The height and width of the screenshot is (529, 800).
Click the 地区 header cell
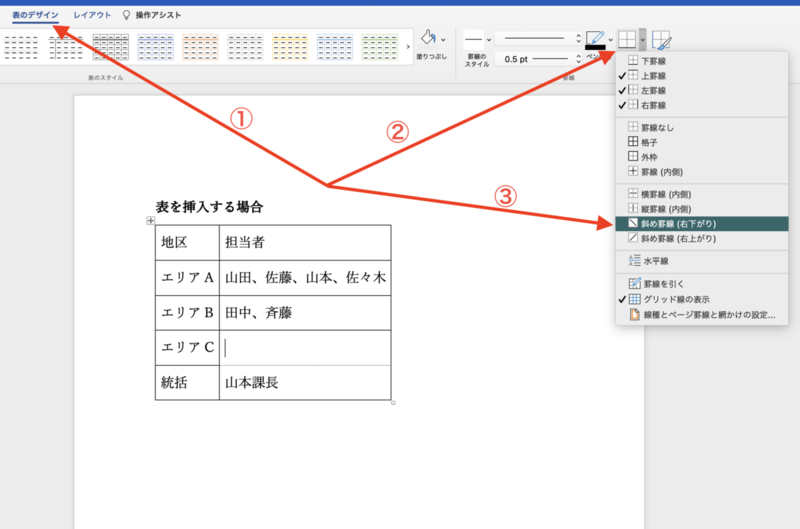(187, 243)
